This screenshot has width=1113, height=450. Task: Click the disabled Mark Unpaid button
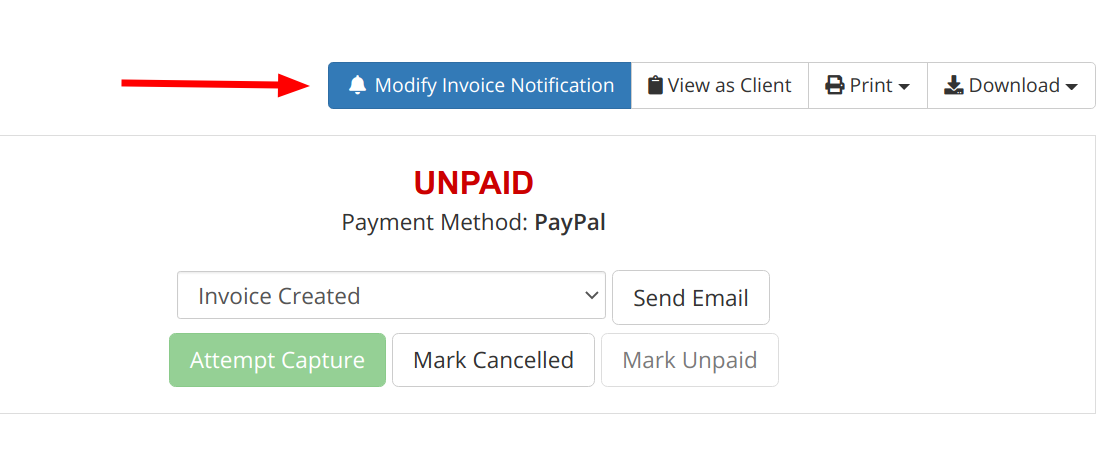[690, 360]
